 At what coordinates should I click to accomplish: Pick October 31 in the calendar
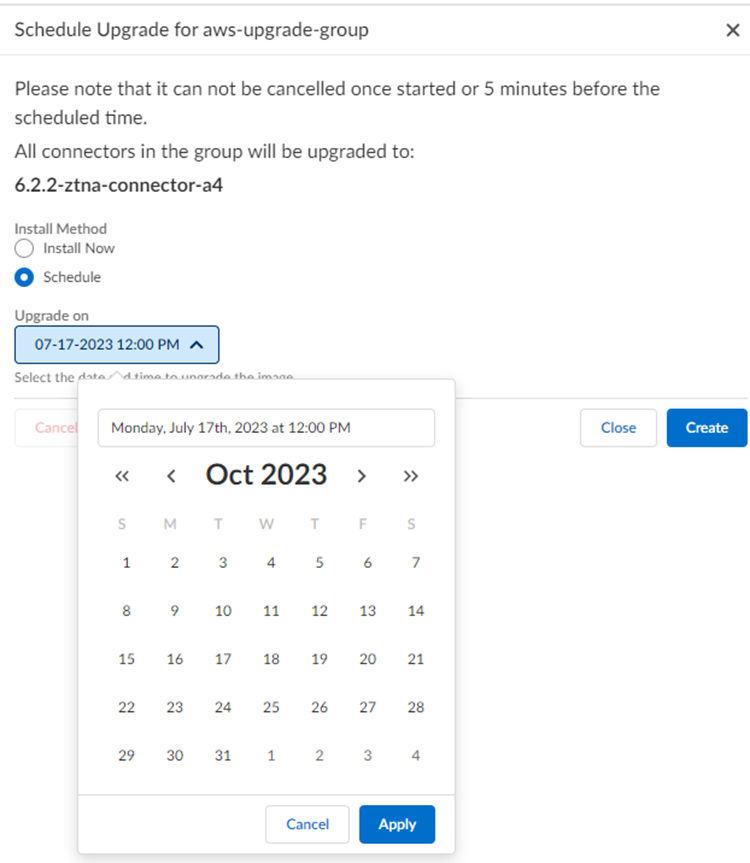223,755
